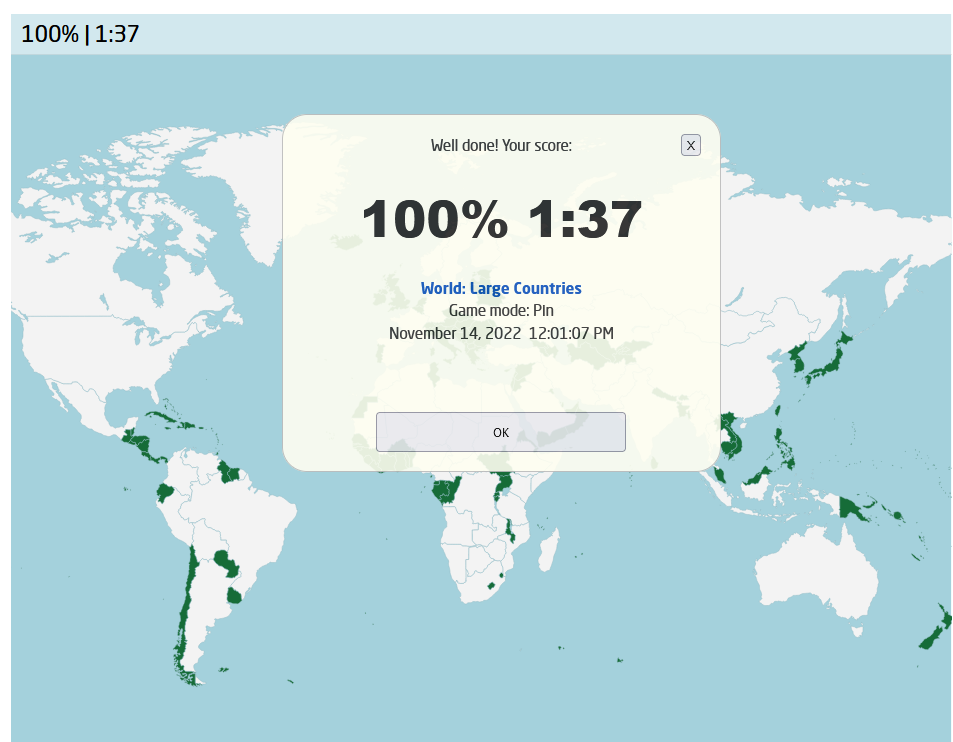Select Ecuador on the map
This screenshot has width=953, height=742.
[x=165, y=491]
